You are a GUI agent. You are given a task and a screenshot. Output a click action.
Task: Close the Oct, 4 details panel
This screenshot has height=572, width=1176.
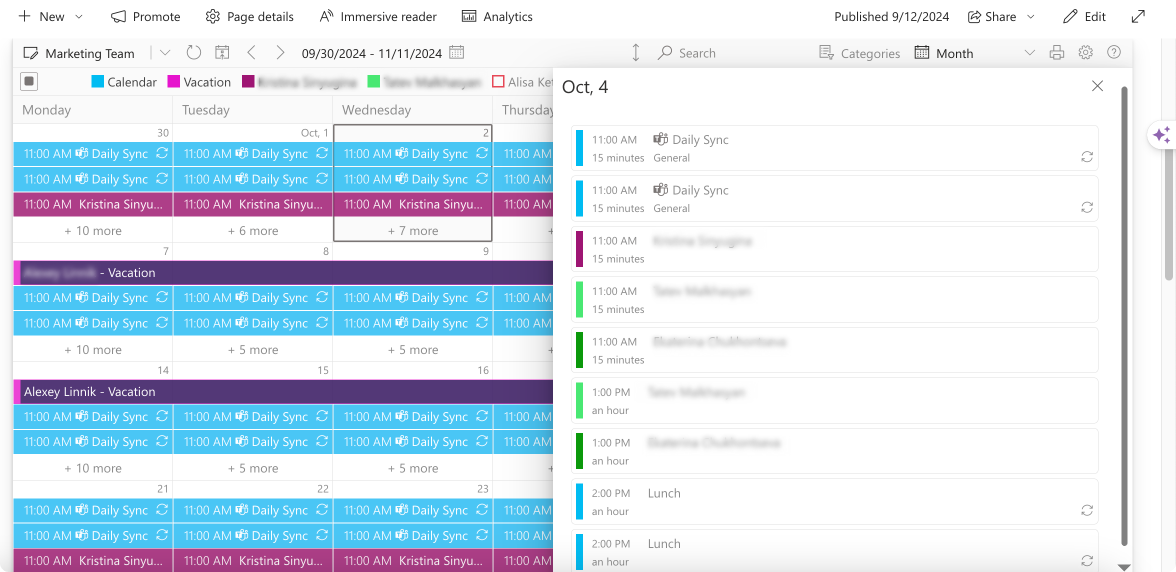tap(1097, 86)
